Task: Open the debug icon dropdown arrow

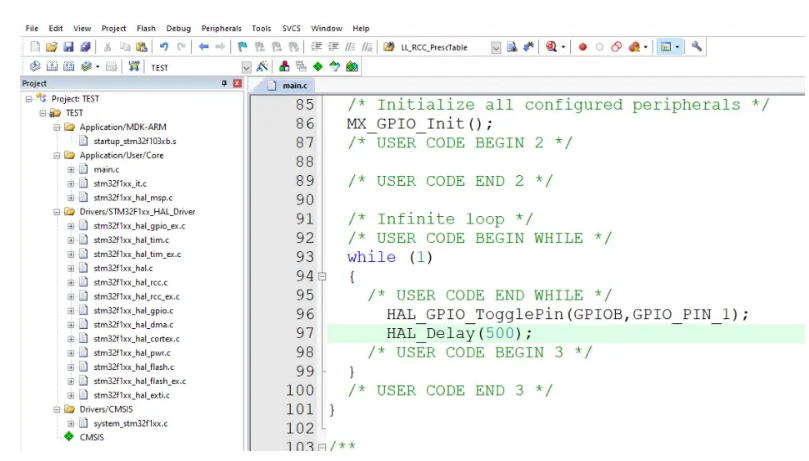Action: (x=563, y=47)
